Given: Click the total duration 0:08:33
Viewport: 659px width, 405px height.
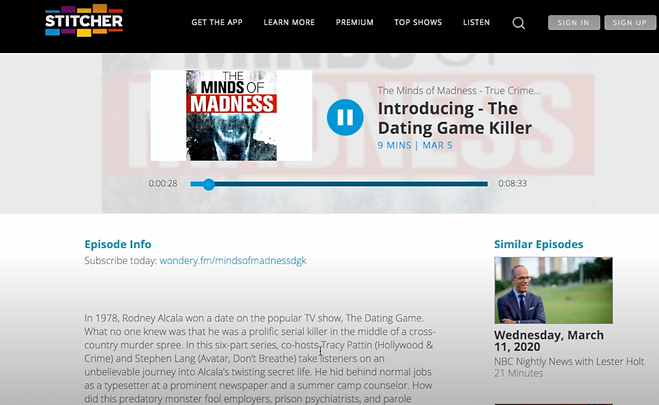Looking at the screenshot, I should 512,184.
